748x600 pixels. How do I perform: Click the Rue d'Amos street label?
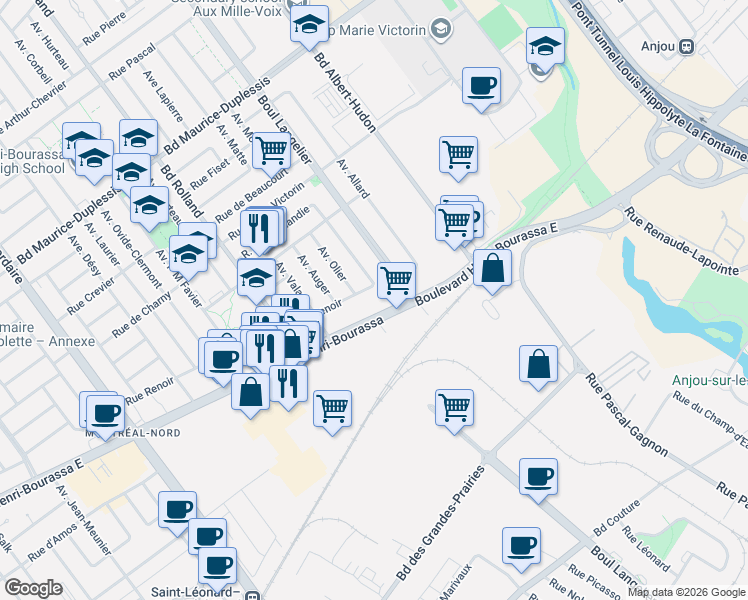(52, 542)
